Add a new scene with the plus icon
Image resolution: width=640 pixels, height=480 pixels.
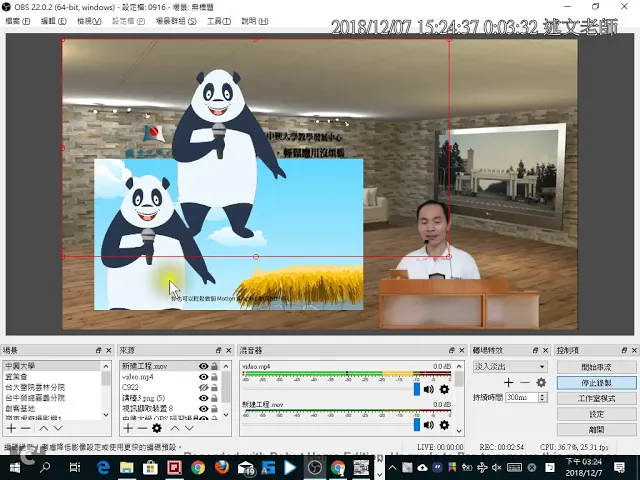pyautogui.click(x=11, y=428)
